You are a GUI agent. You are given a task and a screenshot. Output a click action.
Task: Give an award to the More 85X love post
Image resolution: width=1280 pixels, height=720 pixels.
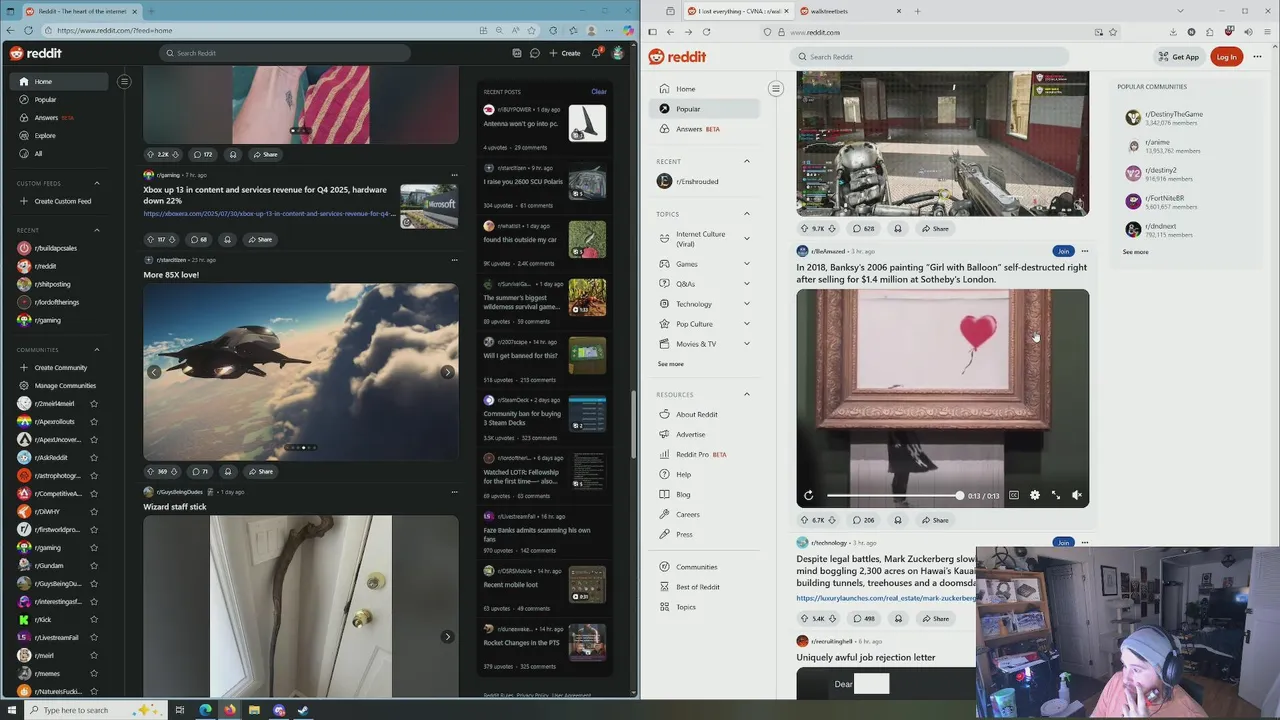pos(228,471)
